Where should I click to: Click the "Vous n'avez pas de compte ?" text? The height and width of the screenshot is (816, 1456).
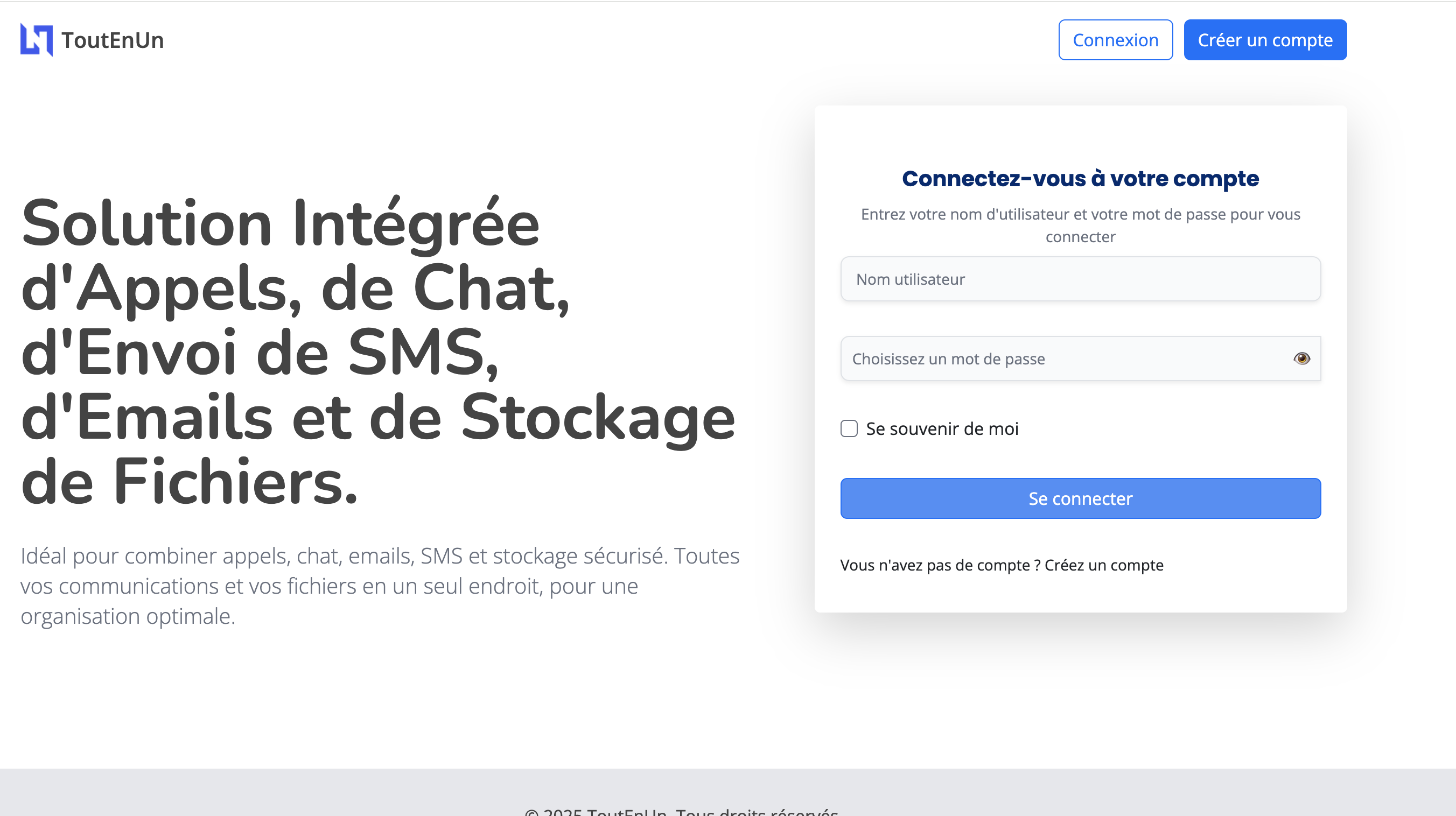coord(941,565)
